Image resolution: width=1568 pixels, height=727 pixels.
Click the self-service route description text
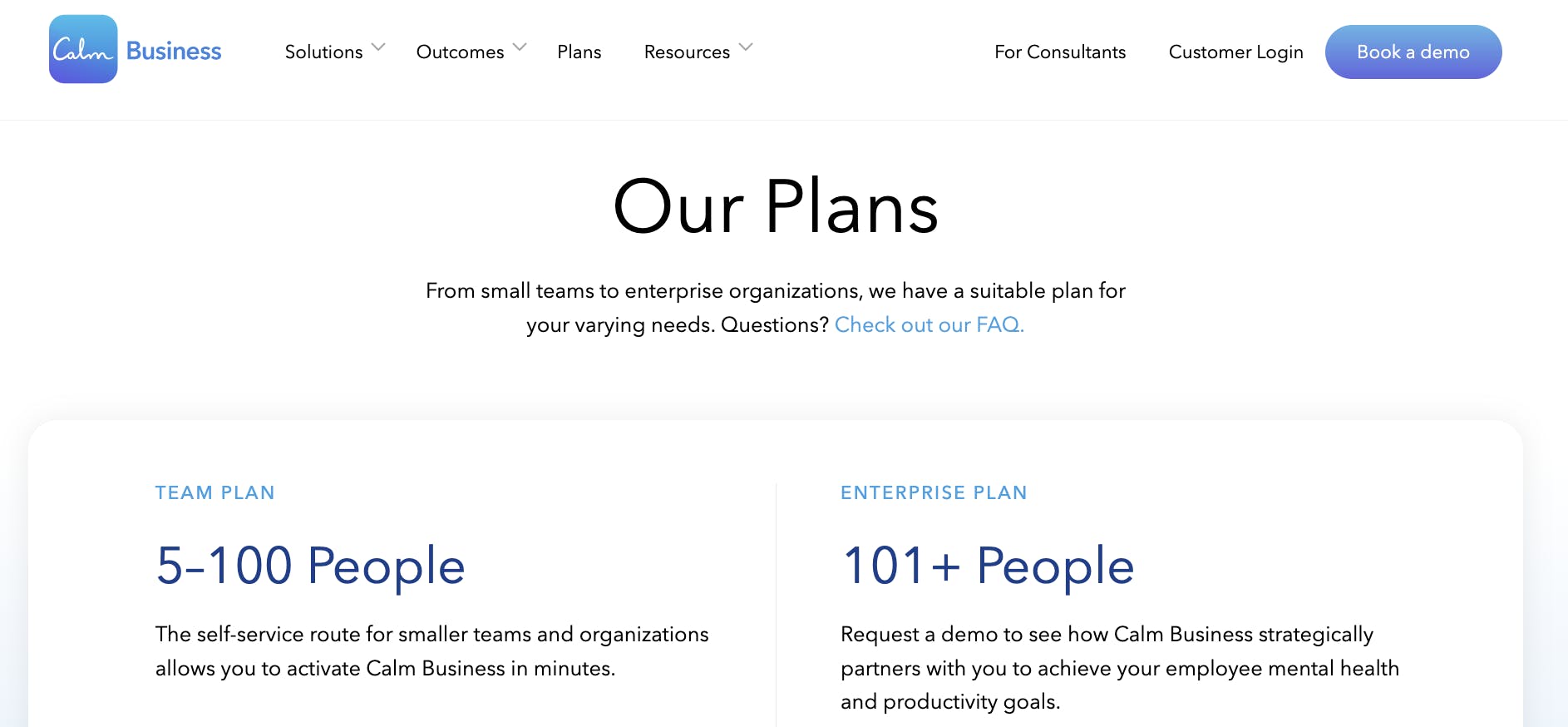click(431, 651)
